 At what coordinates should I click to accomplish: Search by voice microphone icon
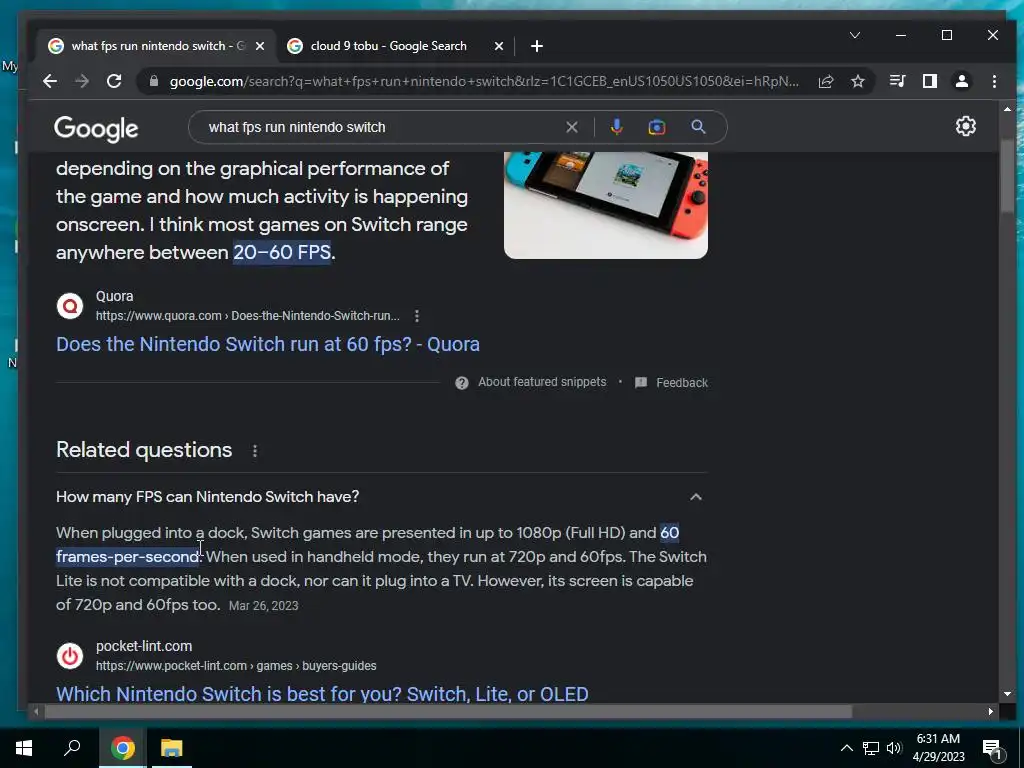coord(616,127)
